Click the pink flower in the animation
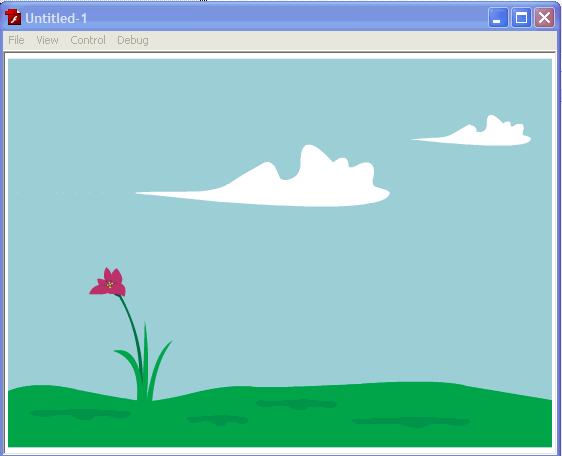Screen dimensions: 562x456 tap(108, 282)
